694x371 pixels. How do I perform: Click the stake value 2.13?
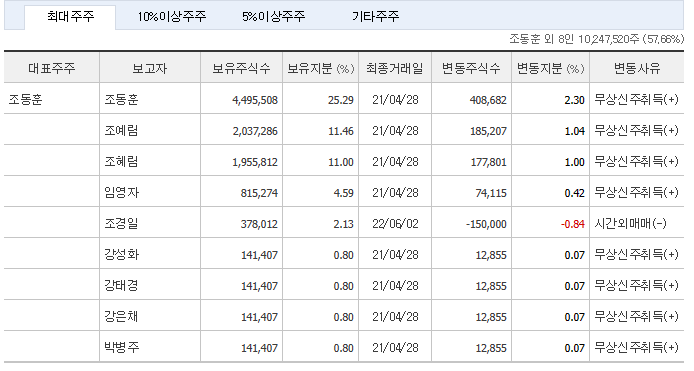[x=343, y=224]
